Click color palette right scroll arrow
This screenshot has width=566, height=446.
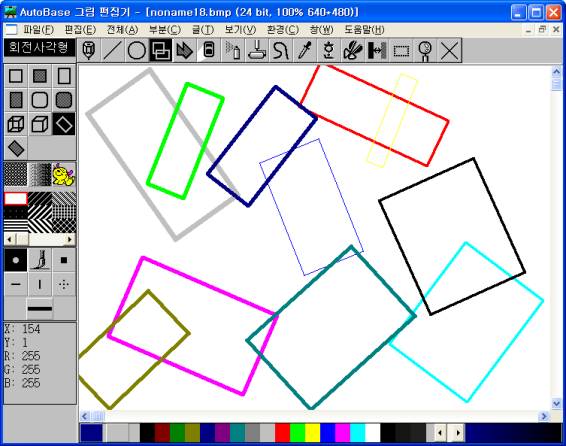click(458, 432)
